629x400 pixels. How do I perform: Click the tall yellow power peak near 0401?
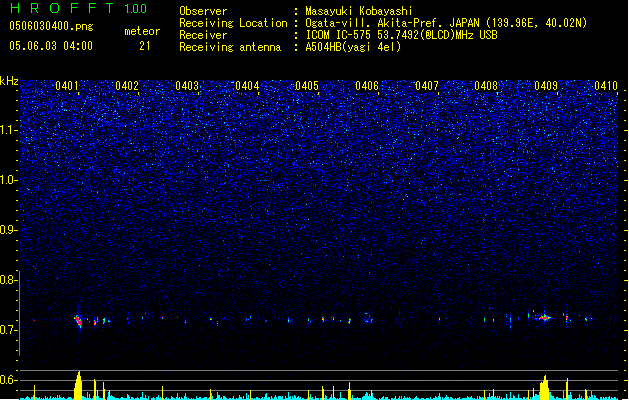tap(78, 385)
